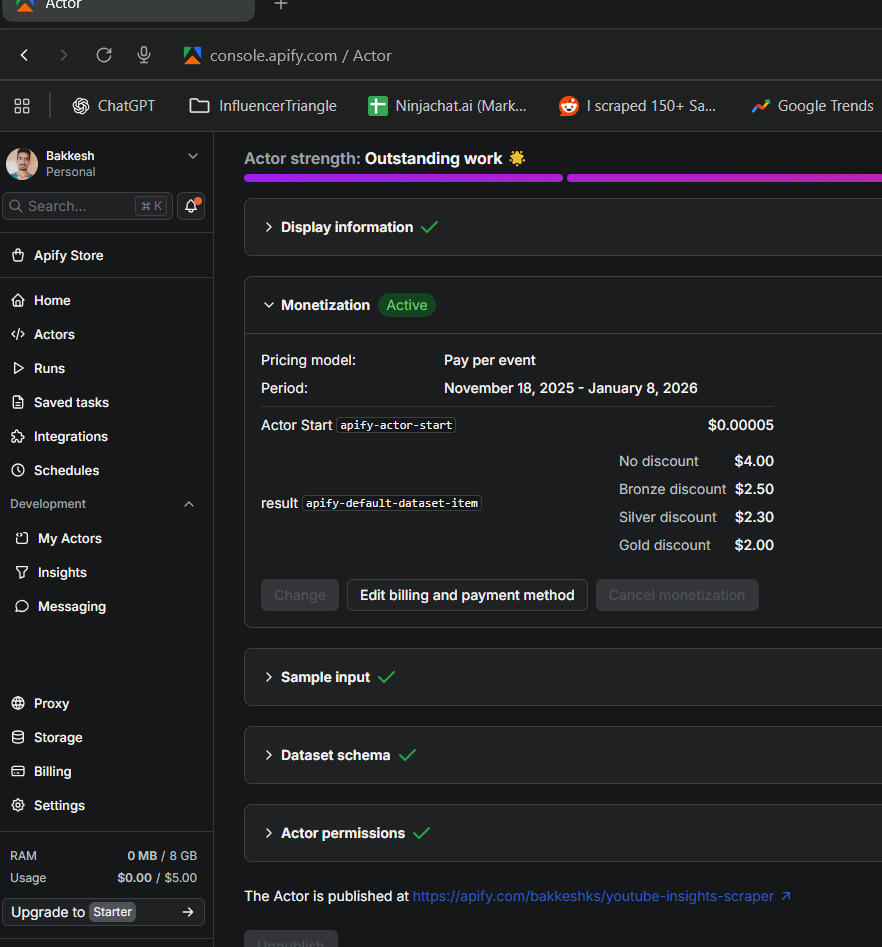This screenshot has height=947, width=882.
Task: Go back using the browser back arrow
Action: click(24, 56)
